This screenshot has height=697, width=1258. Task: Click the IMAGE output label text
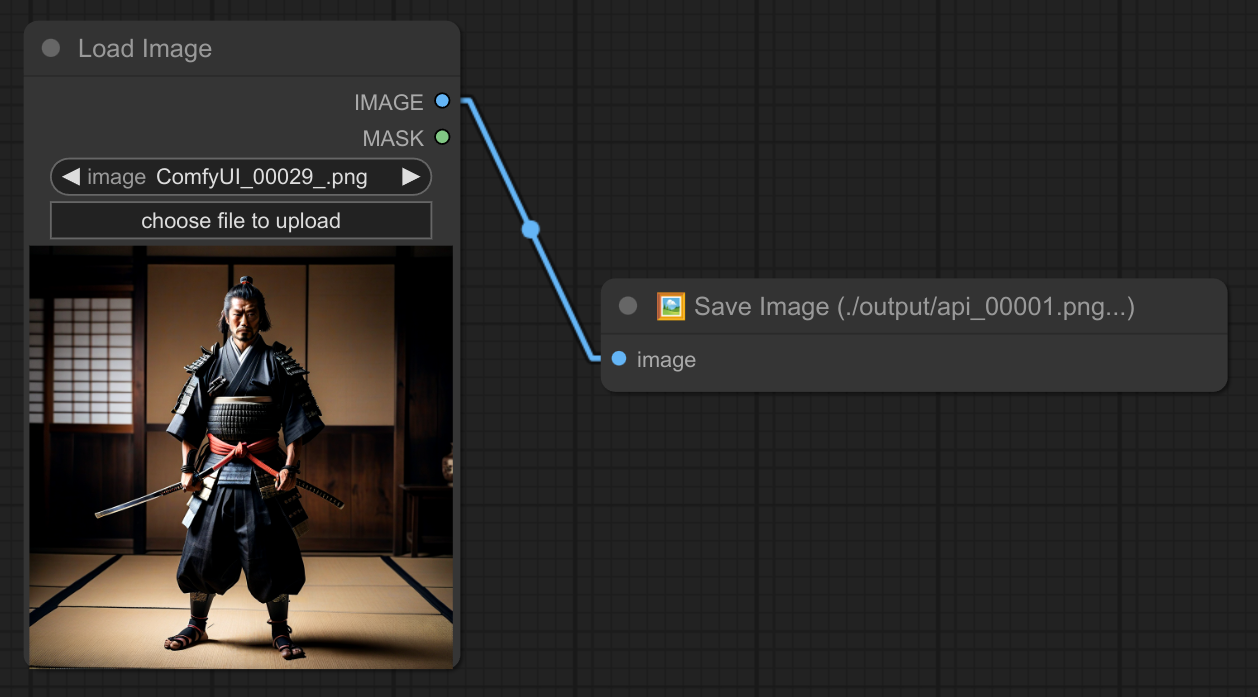click(388, 102)
